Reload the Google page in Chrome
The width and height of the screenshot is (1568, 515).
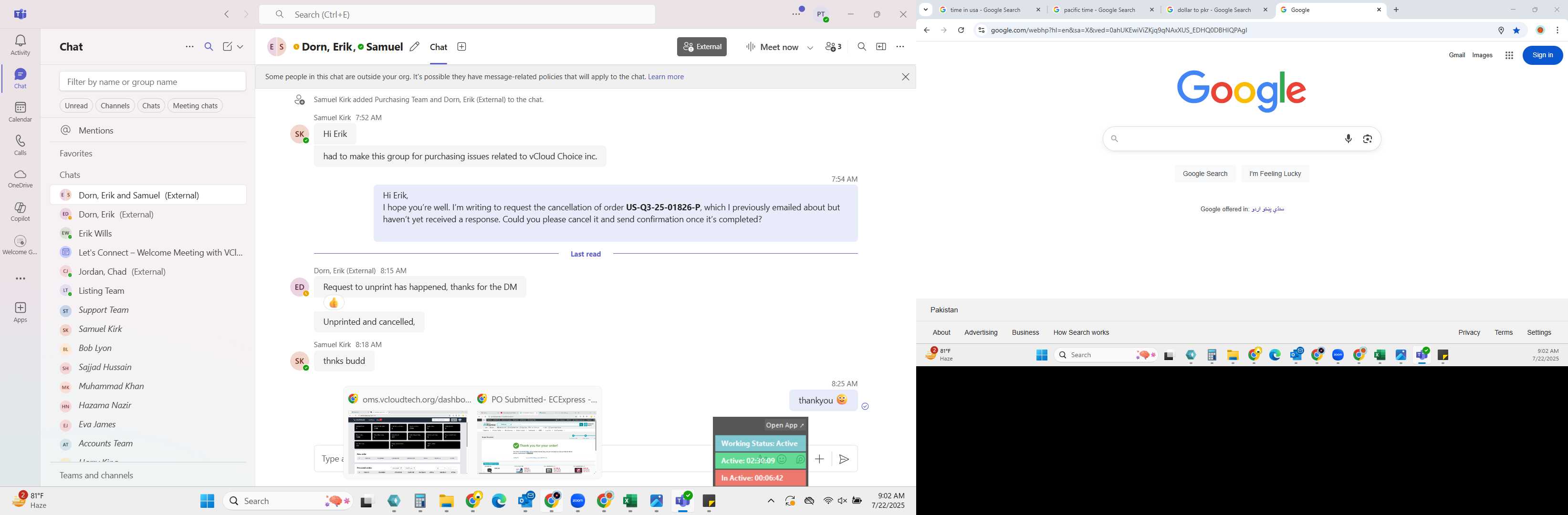coord(961,31)
